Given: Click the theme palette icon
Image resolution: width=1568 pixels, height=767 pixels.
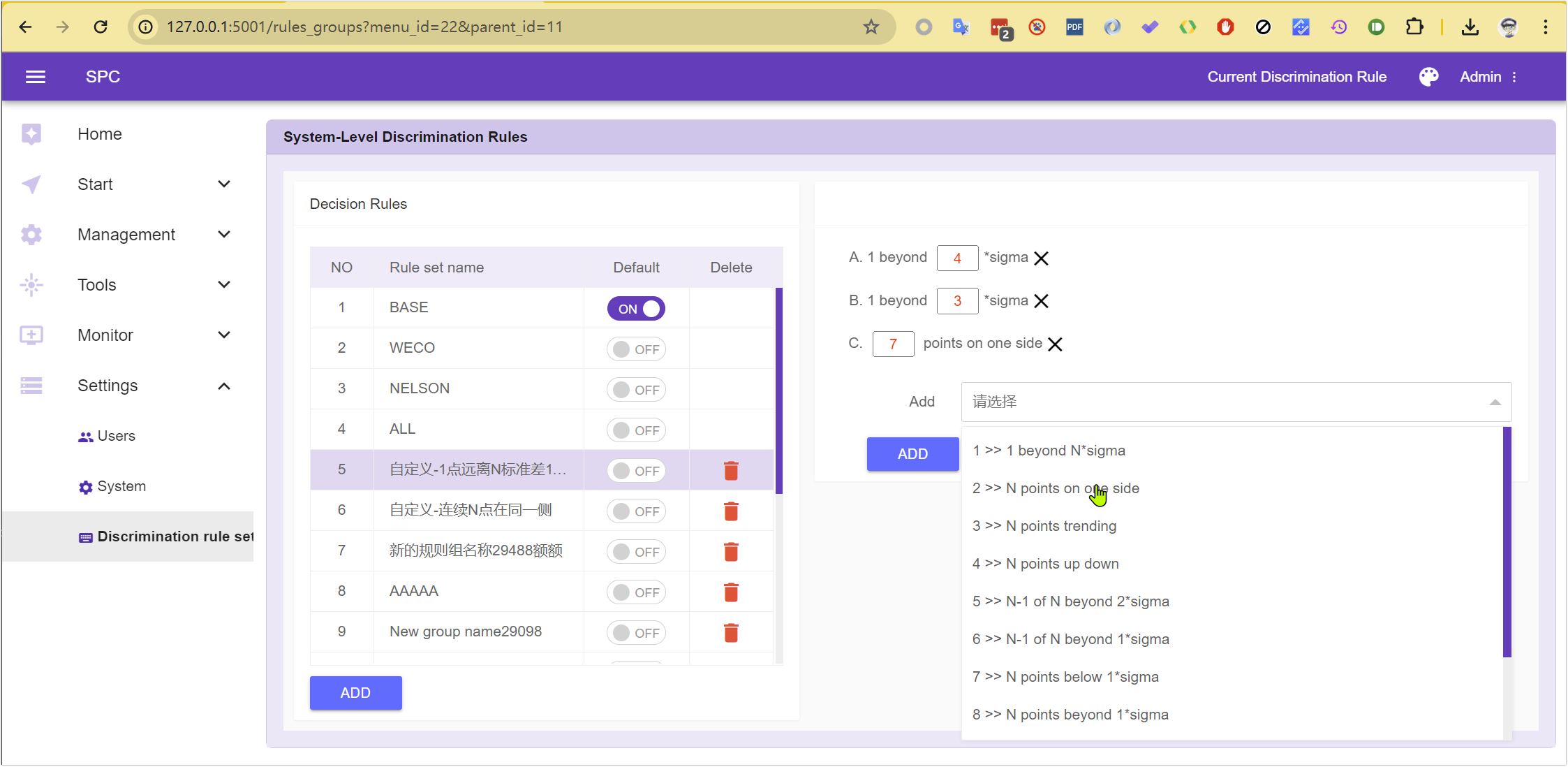Looking at the screenshot, I should coord(1428,77).
